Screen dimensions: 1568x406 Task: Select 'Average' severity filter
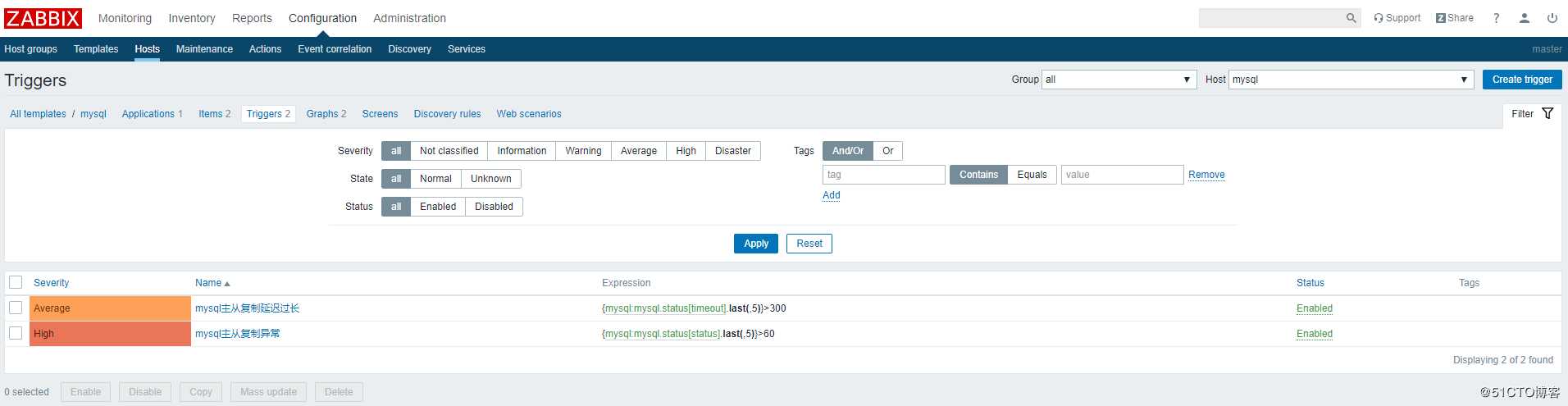coord(639,151)
